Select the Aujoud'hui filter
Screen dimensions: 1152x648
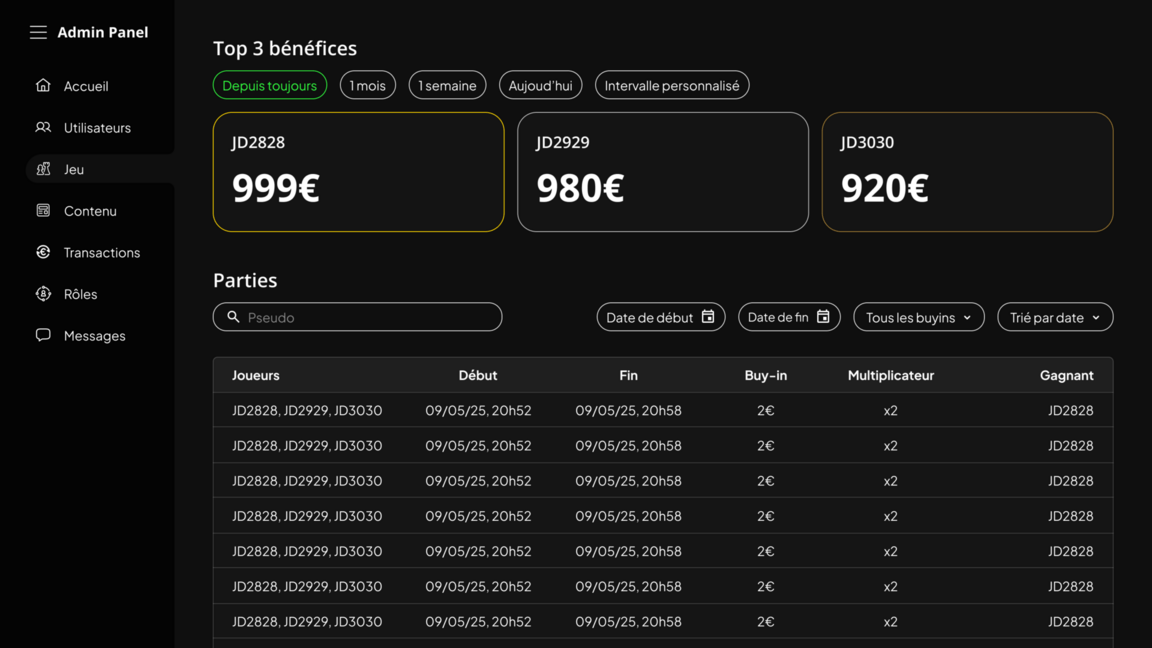pyautogui.click(x=541, y=85)
